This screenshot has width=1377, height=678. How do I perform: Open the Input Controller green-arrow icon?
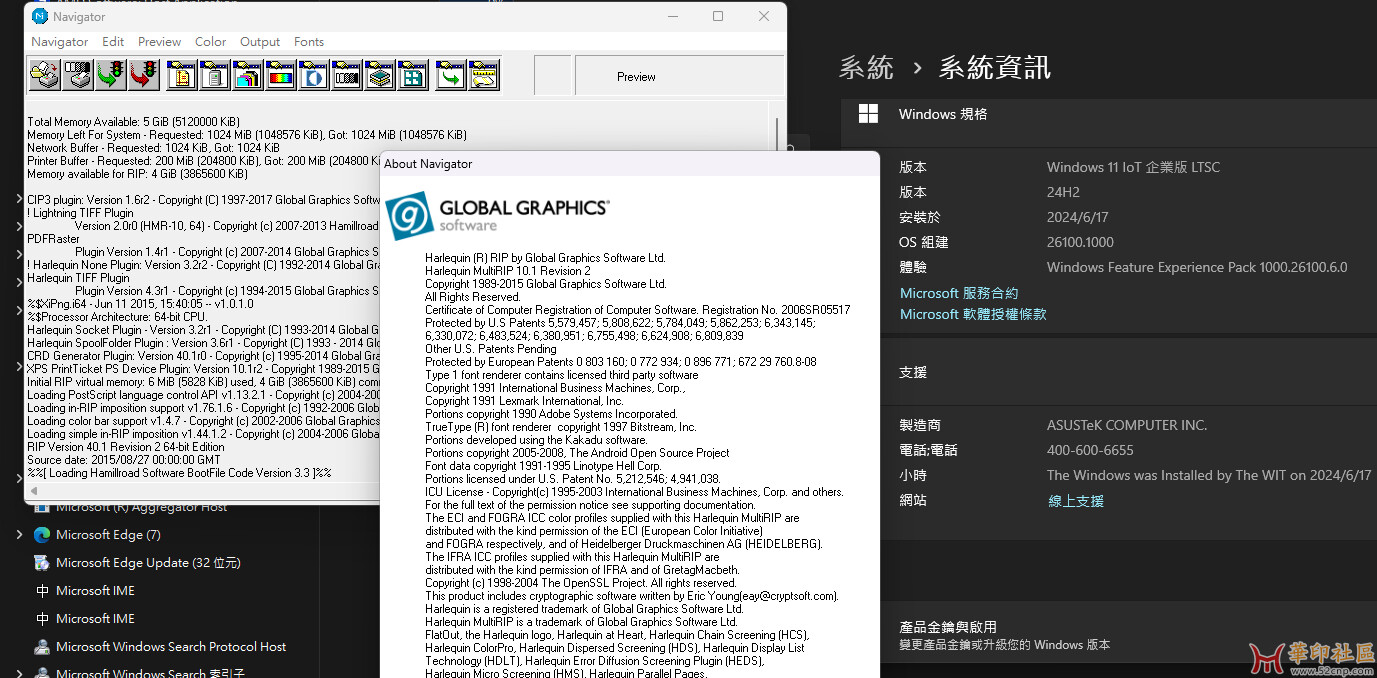click(451, 75)
